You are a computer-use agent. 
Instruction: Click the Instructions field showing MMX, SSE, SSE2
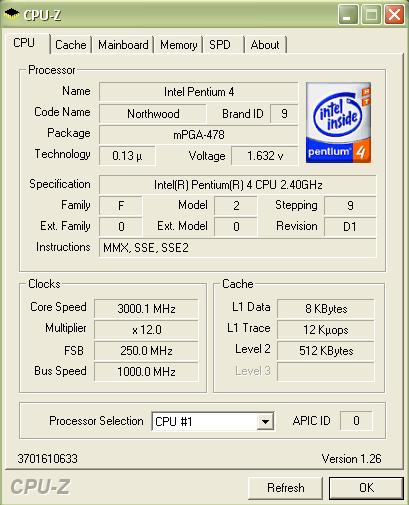click(x=238, y=248)
